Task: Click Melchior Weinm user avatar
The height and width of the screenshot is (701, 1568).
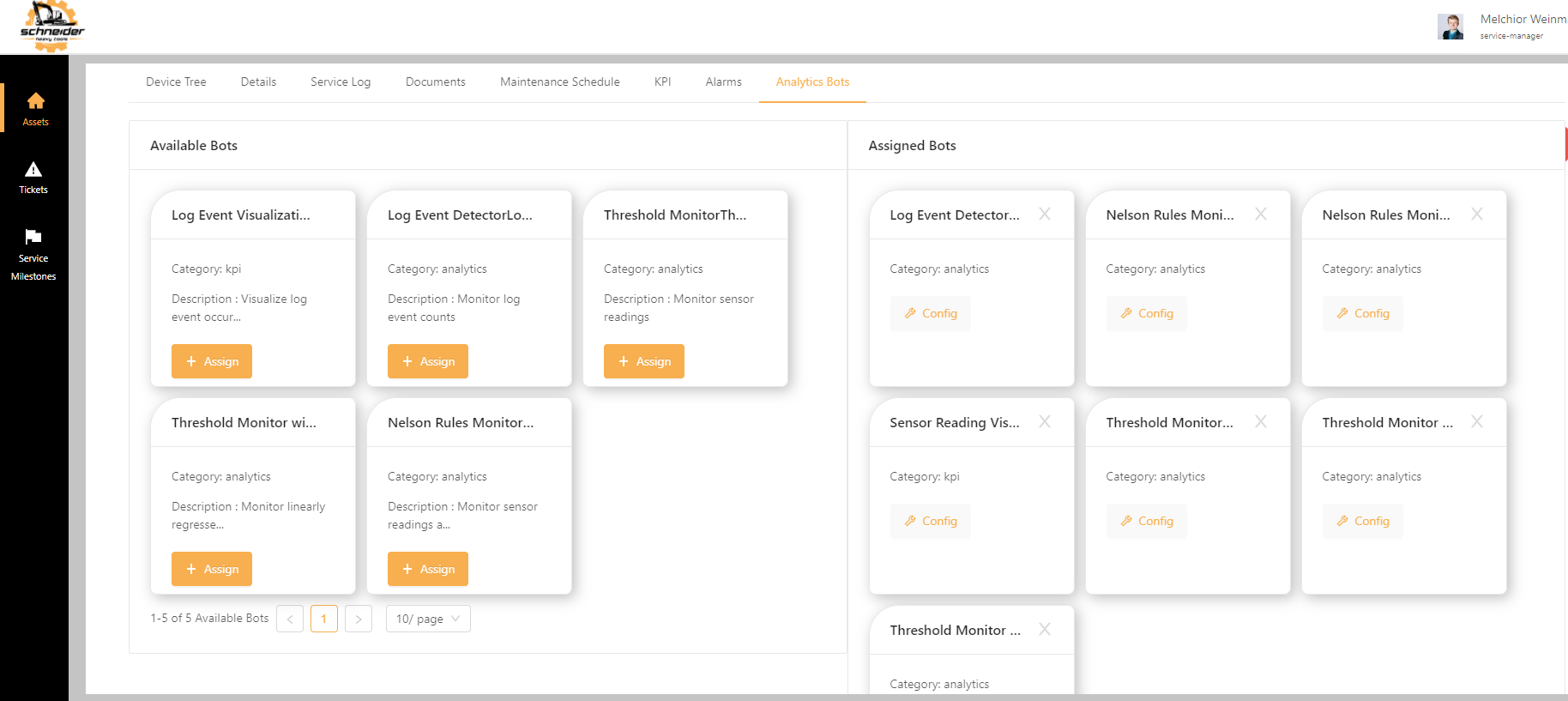Action: coord(1450,27)
